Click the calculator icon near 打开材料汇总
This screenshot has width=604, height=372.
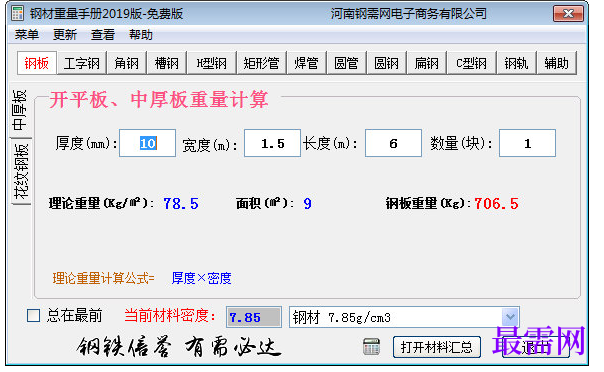point(371,346)
